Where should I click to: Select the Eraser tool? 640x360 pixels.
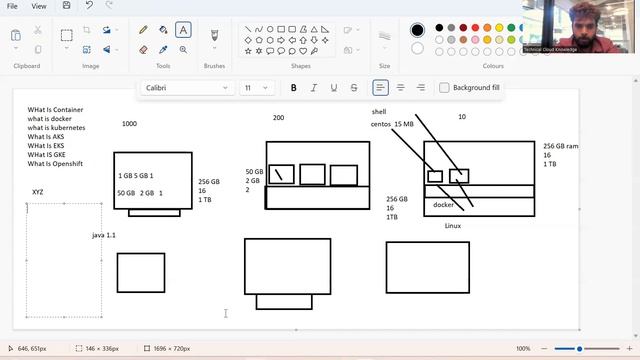point(143,49)
